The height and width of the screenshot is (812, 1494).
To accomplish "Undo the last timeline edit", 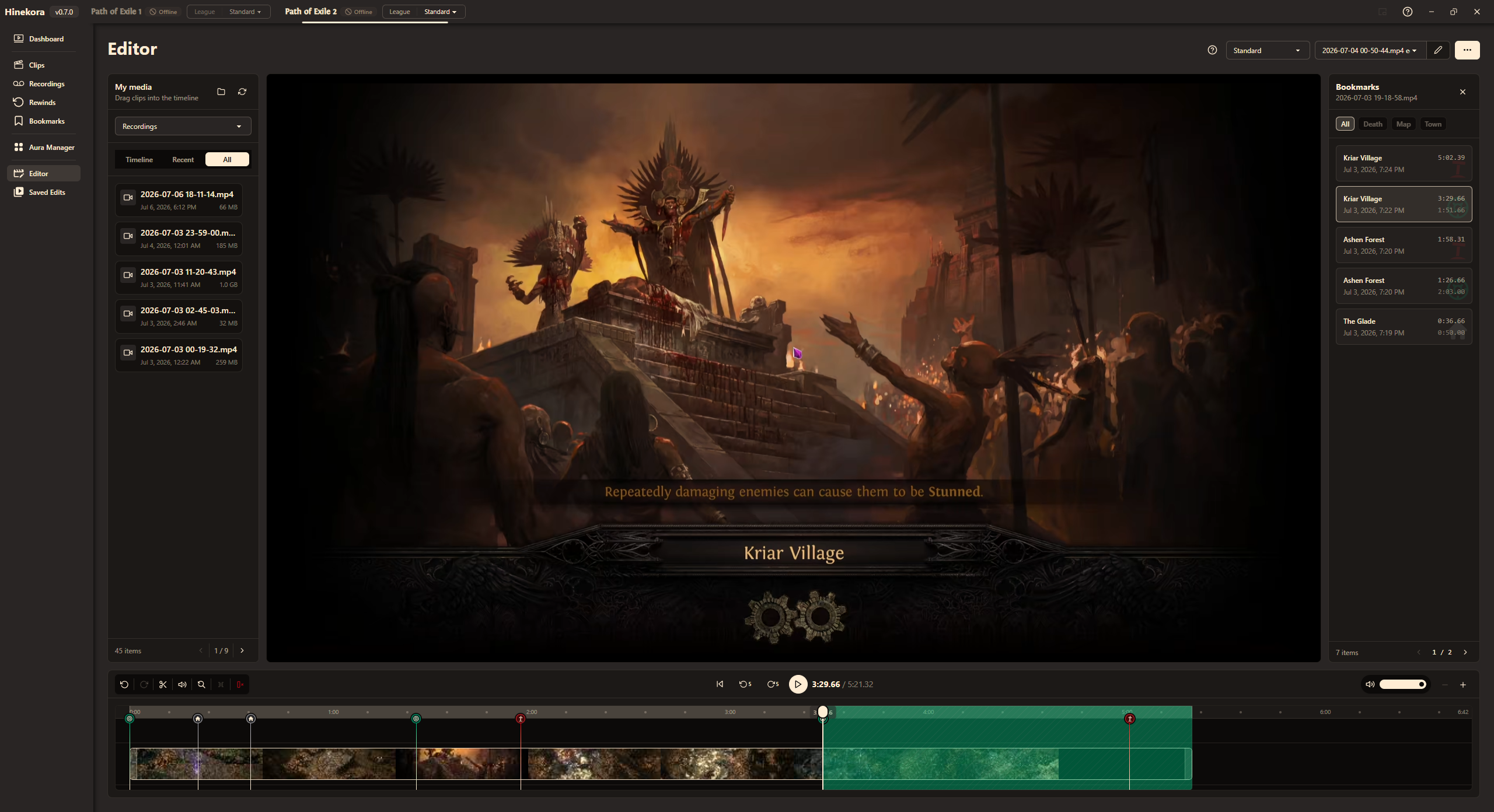I will [x=124, y=684].
